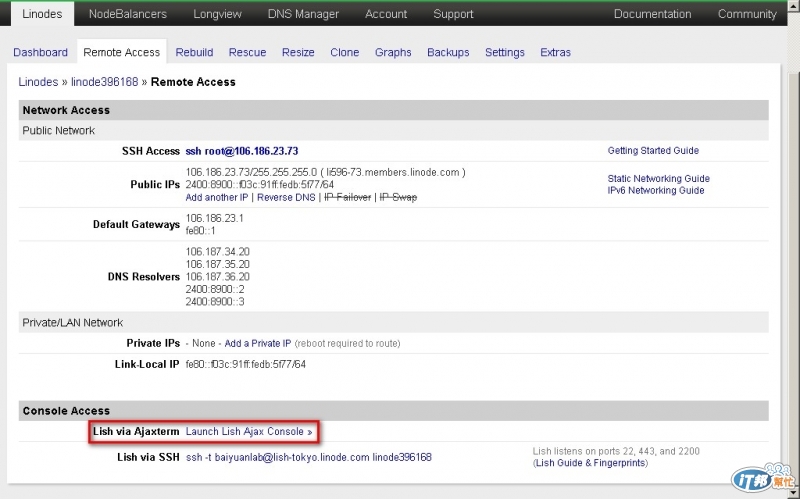800x499 pixels.
Task: Click the Network Access section header
Action: pyautogui.click(x=393, y=110)
